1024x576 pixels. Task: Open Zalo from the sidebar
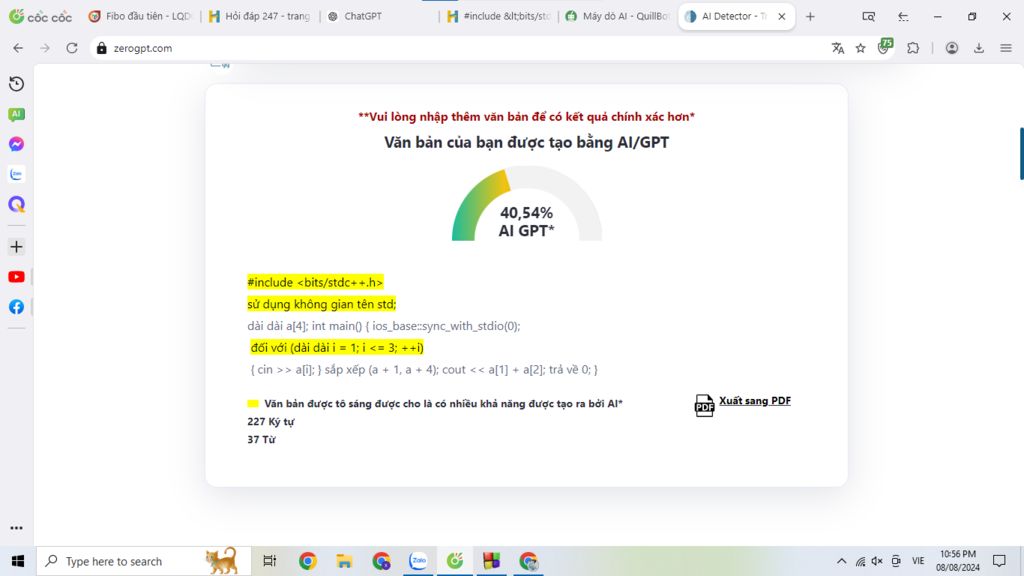(16, 174)
